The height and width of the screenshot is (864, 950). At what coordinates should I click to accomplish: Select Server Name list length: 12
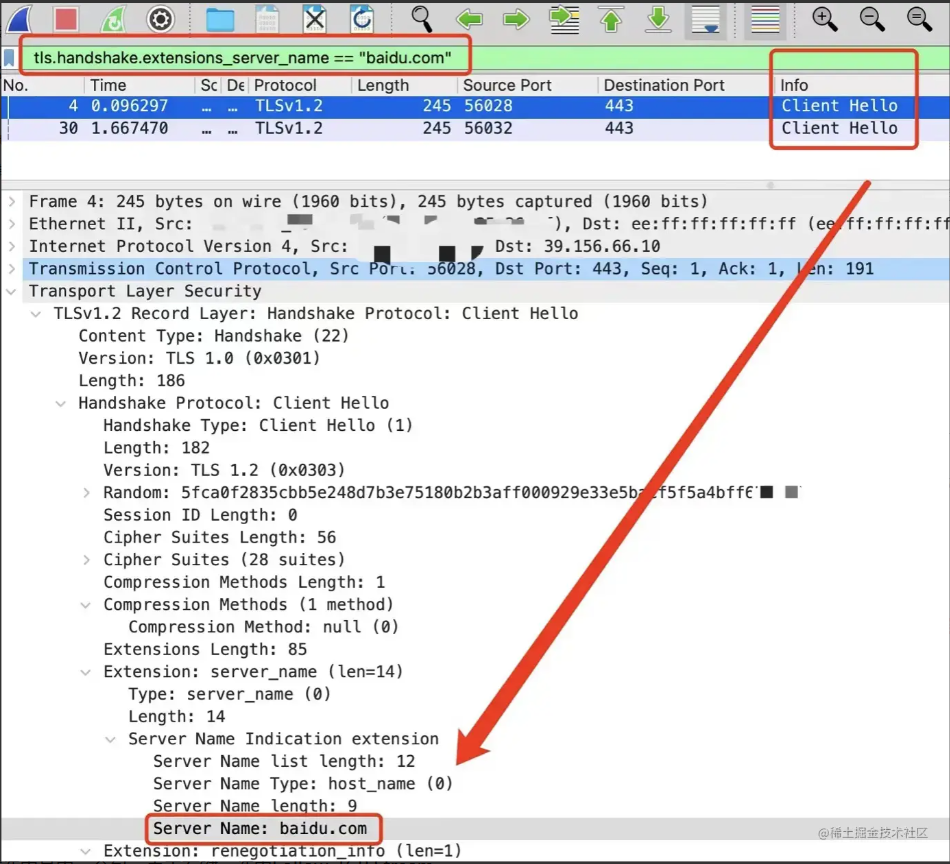click(284, 762)
